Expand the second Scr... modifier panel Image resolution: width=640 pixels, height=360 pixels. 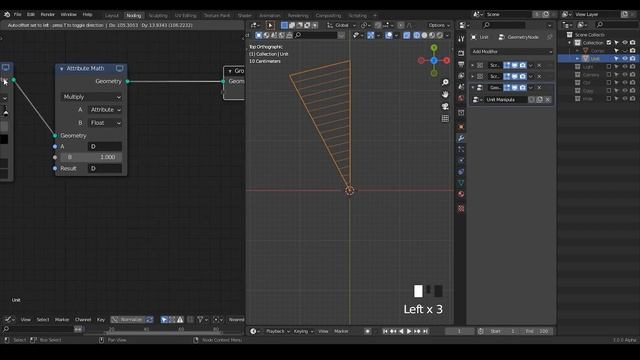point(473,76)
